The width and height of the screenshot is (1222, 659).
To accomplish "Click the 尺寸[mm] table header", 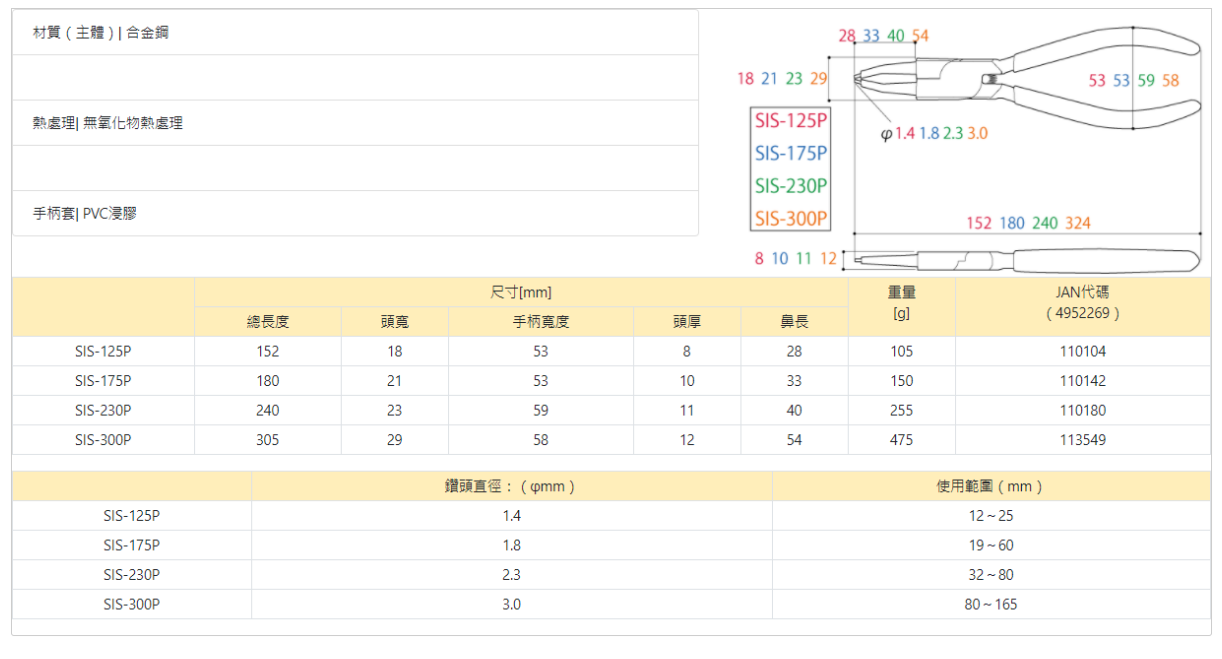I will point(521,292).
